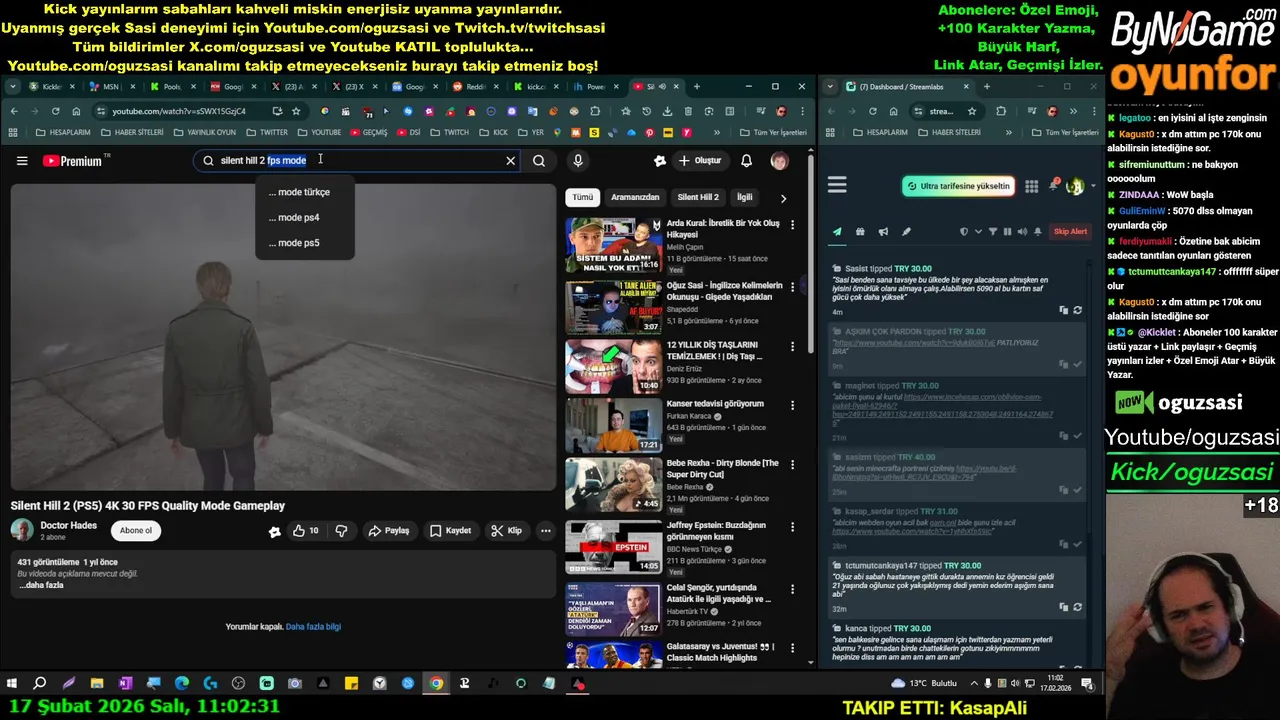Open the highlighter marker tab in Streamlabs
Screen dimensions: 1280x720
[x=907, y=232]
